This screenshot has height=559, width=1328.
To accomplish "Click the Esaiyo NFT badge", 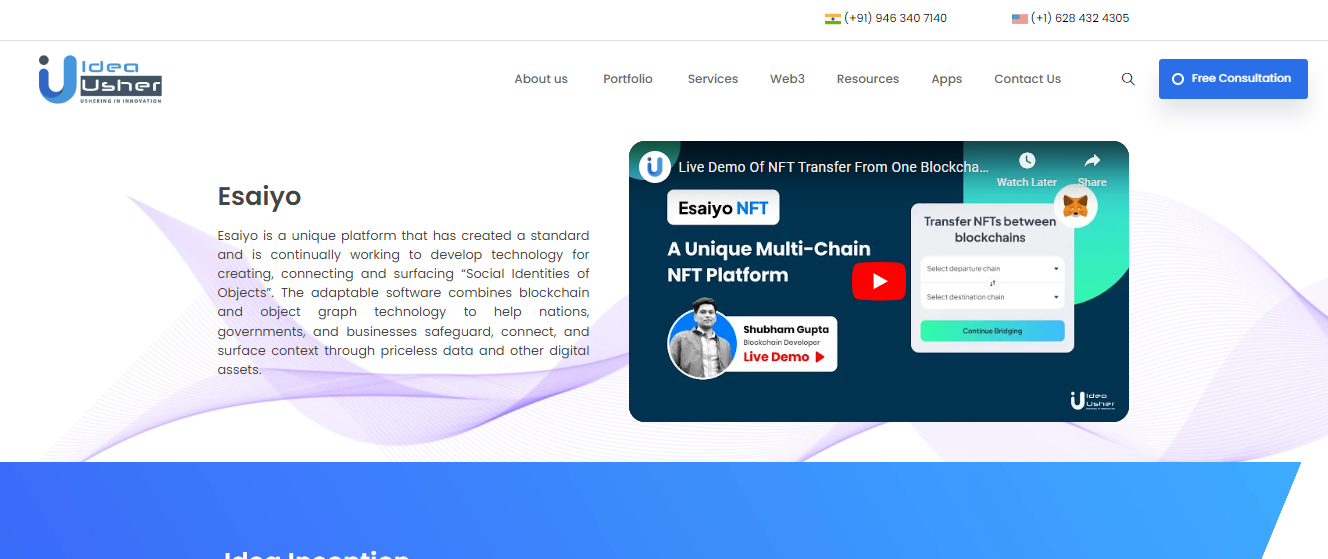I will pos(723,208).
